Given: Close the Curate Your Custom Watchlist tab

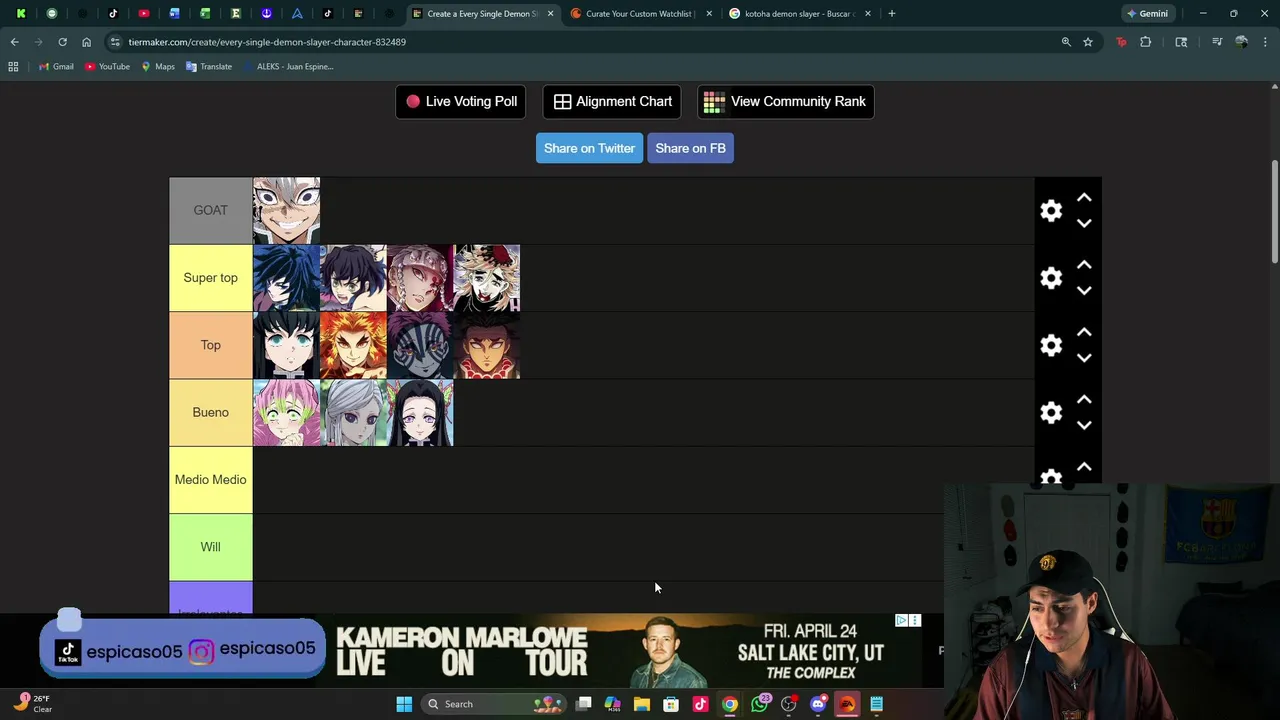Looking at the screenshot, I should tap(709, 14).
